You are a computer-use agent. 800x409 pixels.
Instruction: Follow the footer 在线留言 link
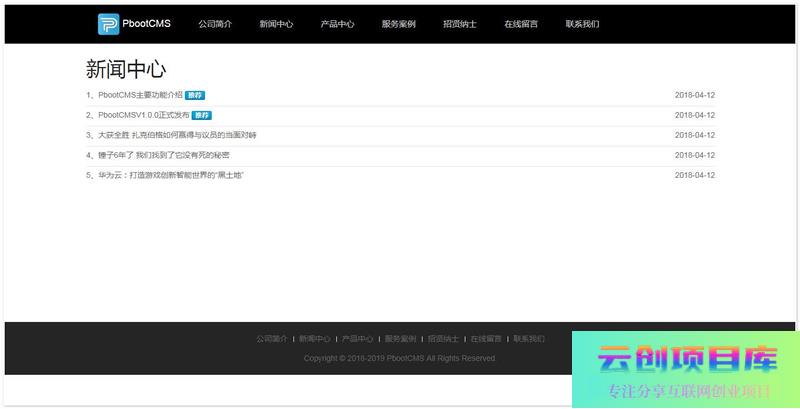coord(486,339)
